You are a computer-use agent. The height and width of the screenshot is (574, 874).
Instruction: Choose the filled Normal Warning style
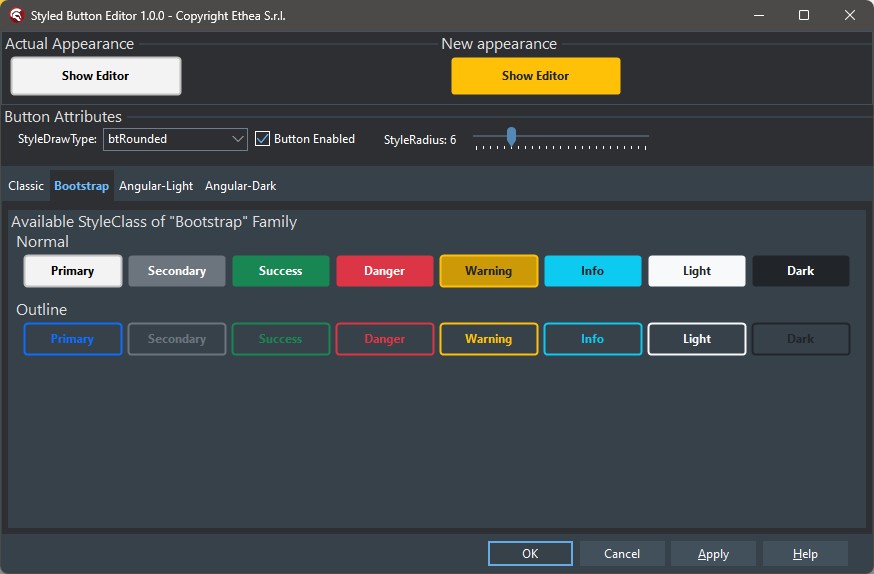pos(489,271)
